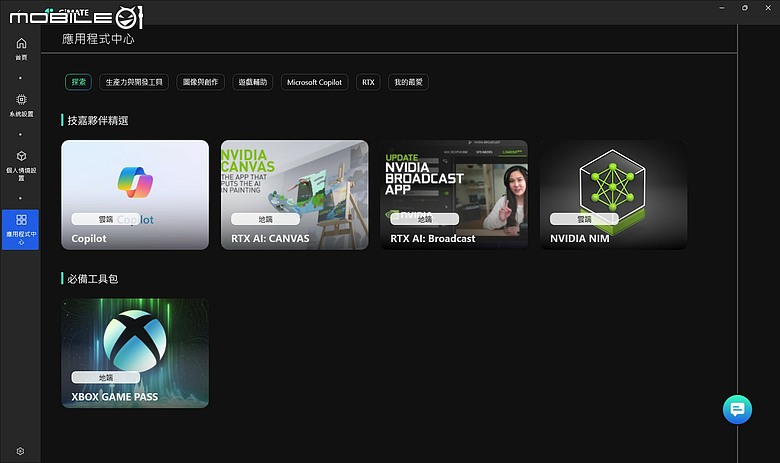Open the settings gear icon at the bottom of the sidebar
The image size is (780, 463).
pos(20,451)
